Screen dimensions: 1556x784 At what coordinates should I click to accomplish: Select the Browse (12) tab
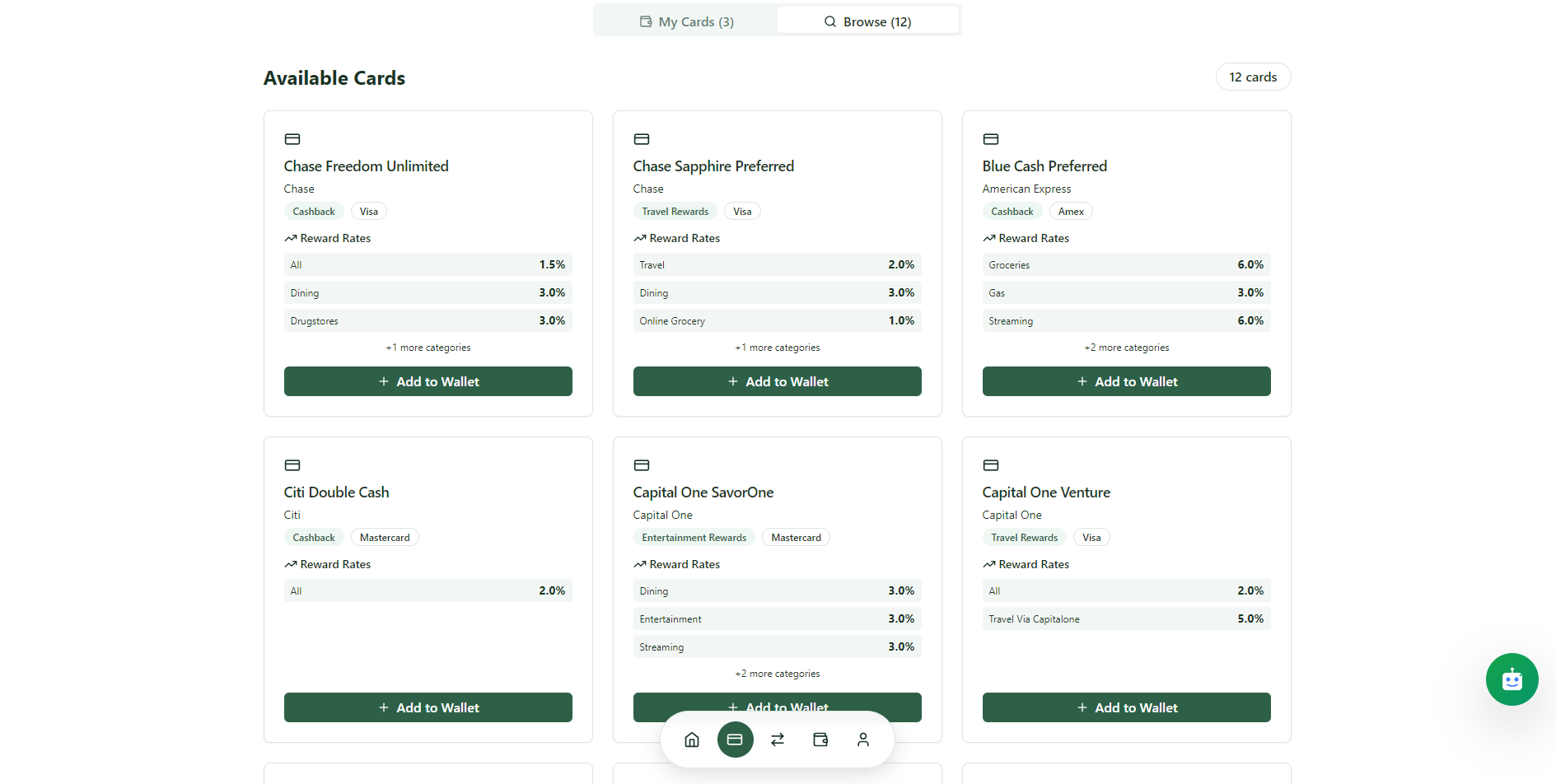click(x=867, y=21)
